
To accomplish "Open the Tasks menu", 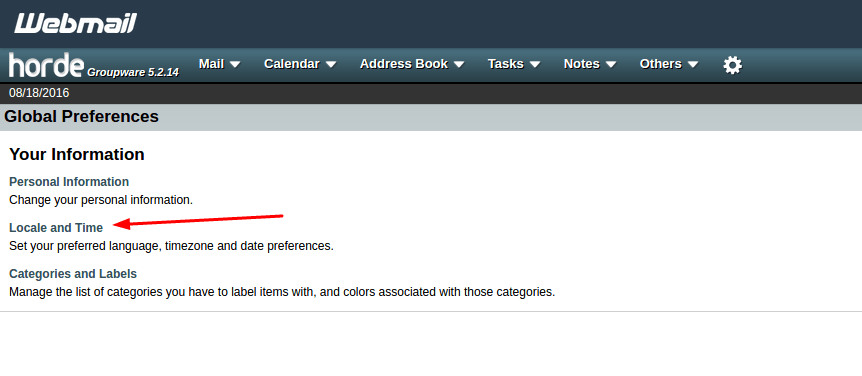I will click(505, 64).
